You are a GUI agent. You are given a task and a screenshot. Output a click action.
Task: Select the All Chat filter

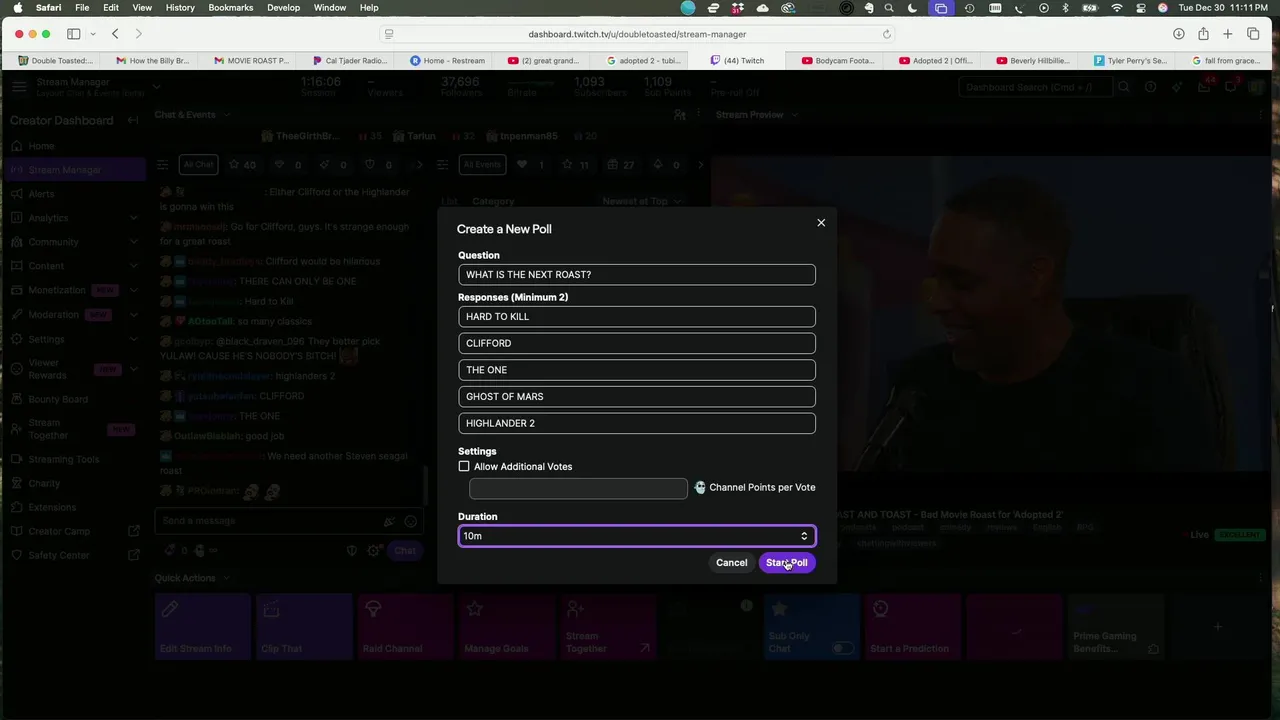[198, 165]
